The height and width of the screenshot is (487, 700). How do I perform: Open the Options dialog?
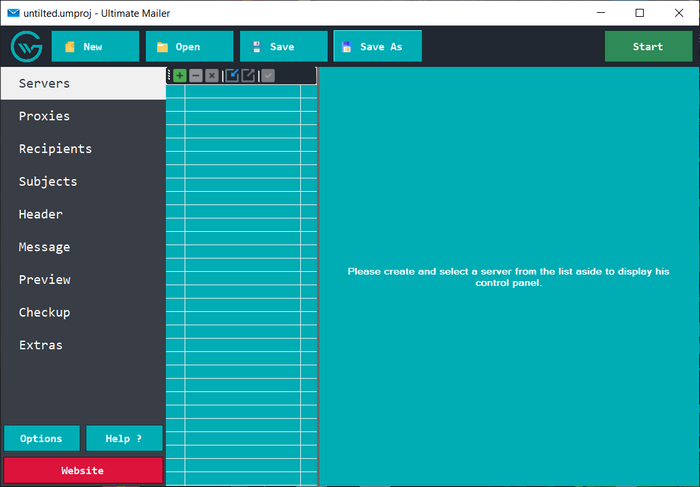pos(41,438)
